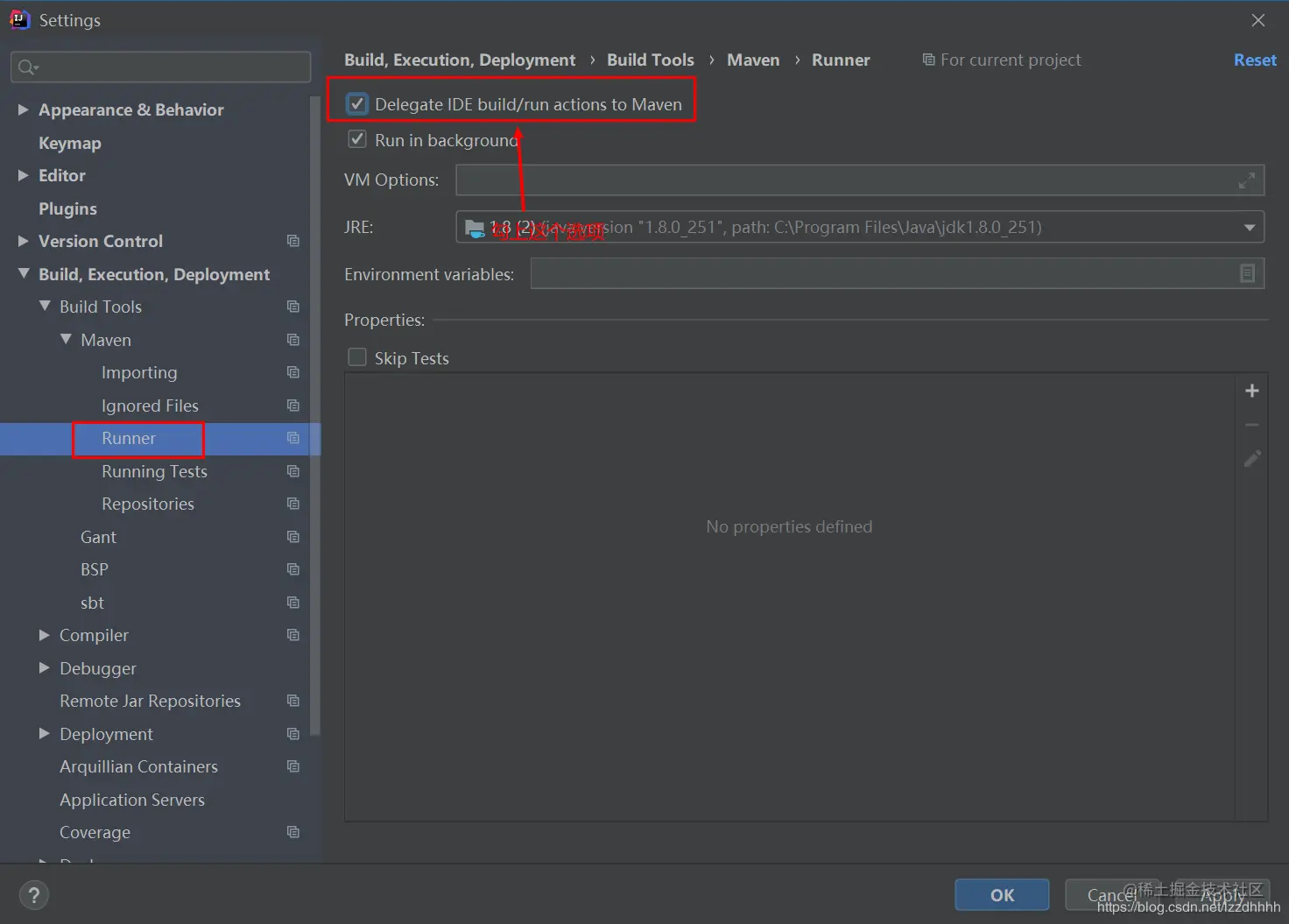Click the project-level icon beside Version Control
Image resolution: width=1289 pixels, height=924 pixels.
(293, 241)
